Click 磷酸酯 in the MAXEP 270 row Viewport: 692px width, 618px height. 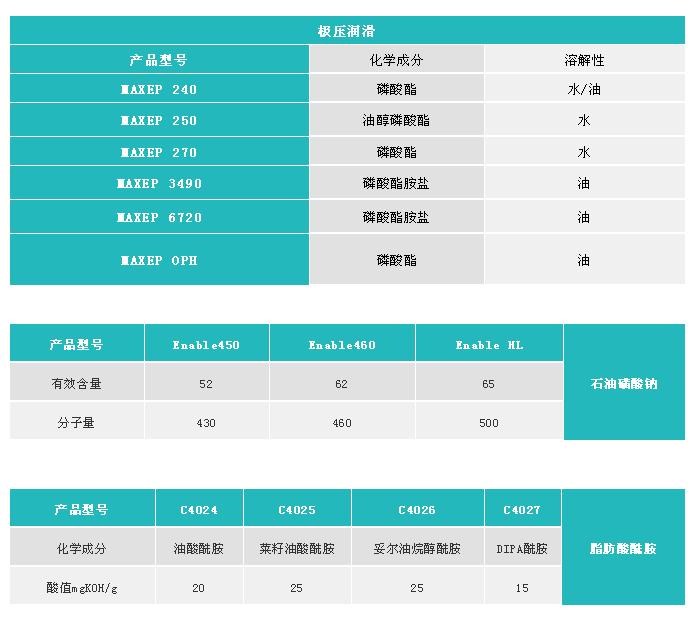pyautogui.click(x=396, y=152)
